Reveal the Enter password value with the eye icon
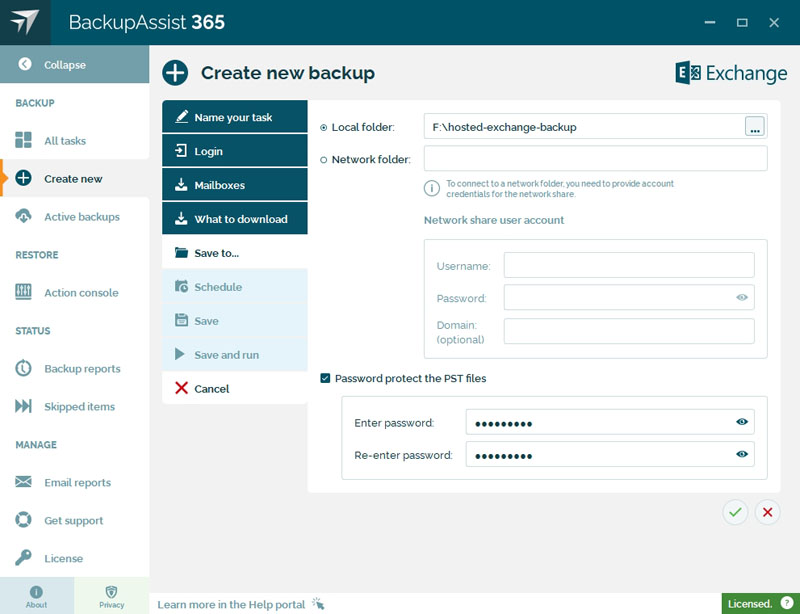Screen dimensions: 800x614 (x=742, y=422)
